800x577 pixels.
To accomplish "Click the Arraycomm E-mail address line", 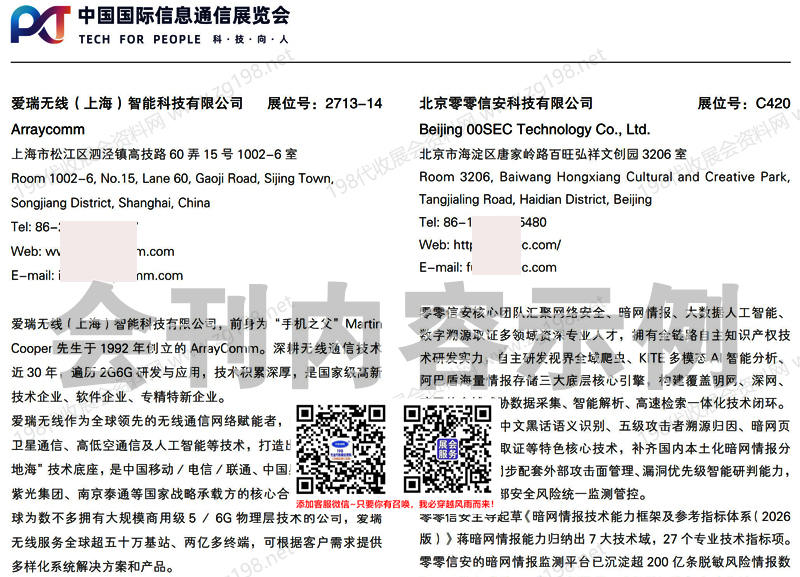I will [x=97, y=275].
